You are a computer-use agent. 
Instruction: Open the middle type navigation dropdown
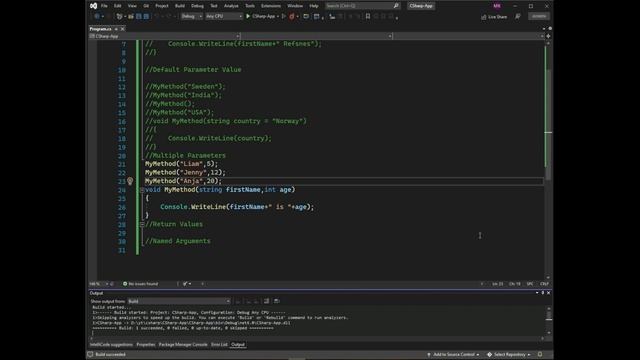tap(317, 36)
